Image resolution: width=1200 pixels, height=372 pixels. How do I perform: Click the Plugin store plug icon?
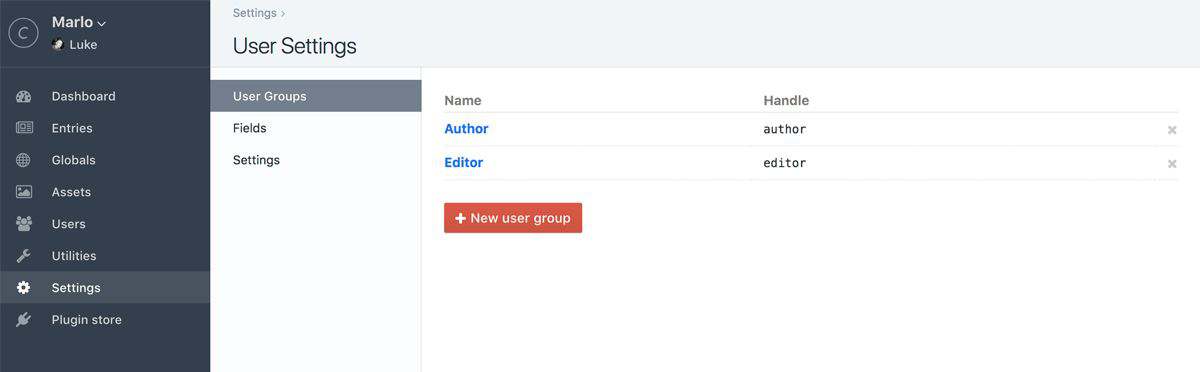(x=24, y=320)
